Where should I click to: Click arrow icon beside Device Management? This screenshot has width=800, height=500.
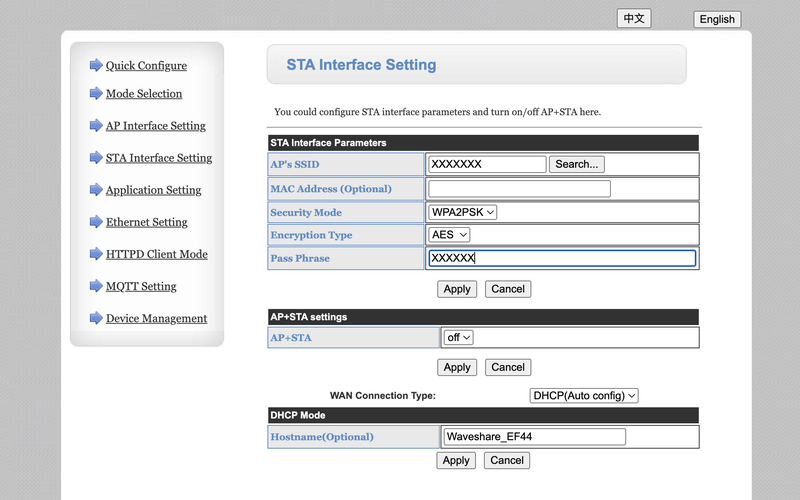point(96,318)
